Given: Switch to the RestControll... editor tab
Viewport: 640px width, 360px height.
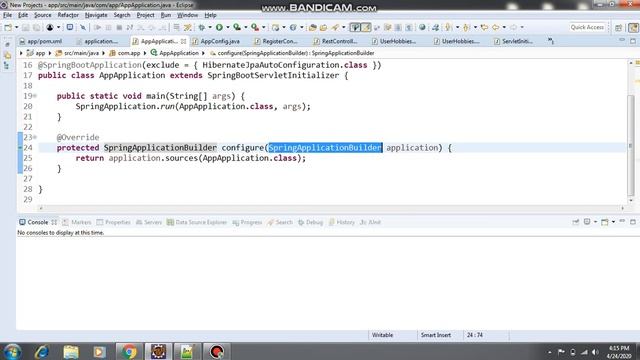Looking at the screenshot, I should pyautogui.click(x=336, y=41).
